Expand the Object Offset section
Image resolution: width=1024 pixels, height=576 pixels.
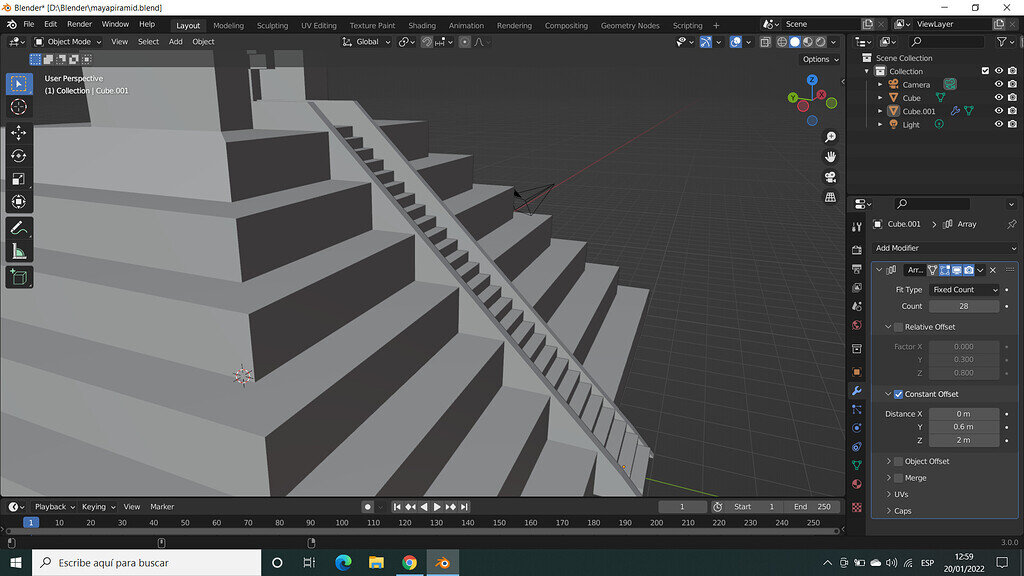pyautogui.click(x=889, y=461)
